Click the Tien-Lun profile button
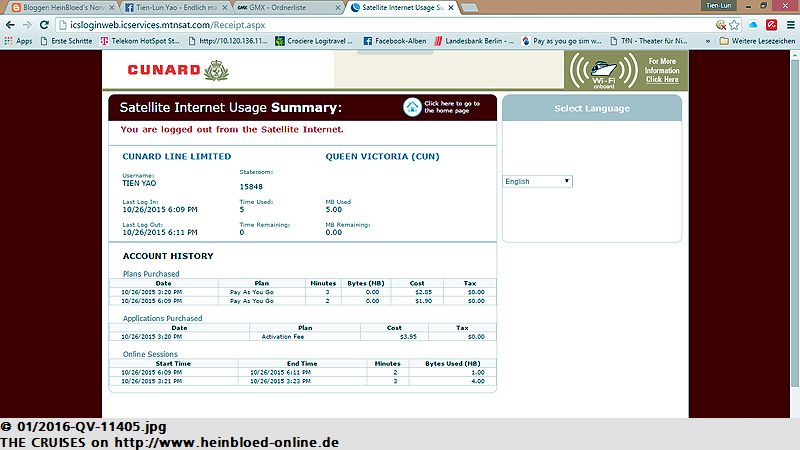This screenshot has height=450, width=800. point(718,6)
